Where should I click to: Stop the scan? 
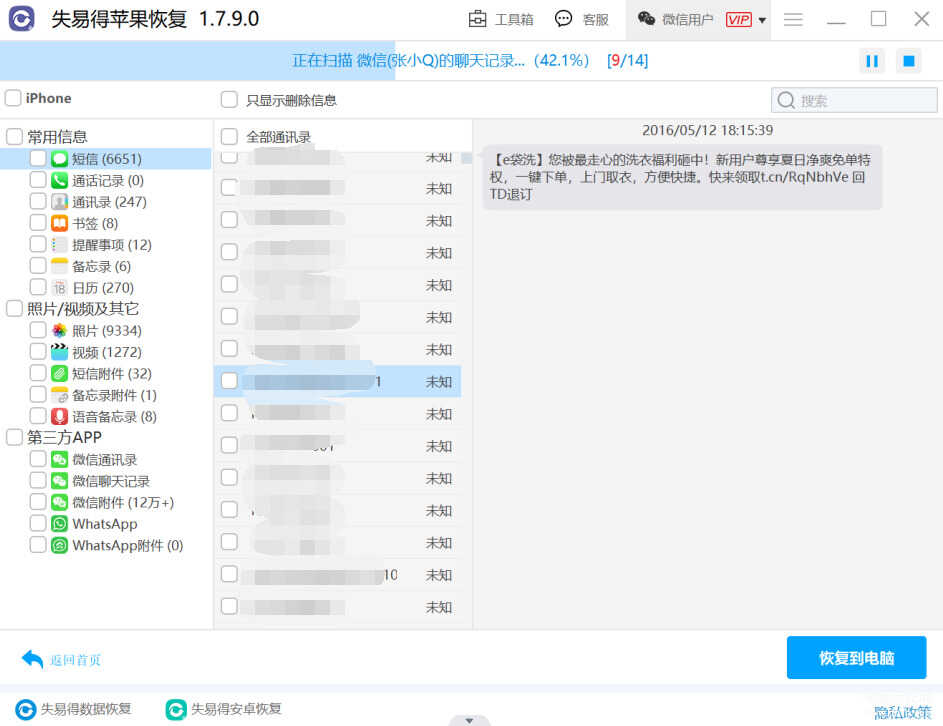tap(909, 61)
